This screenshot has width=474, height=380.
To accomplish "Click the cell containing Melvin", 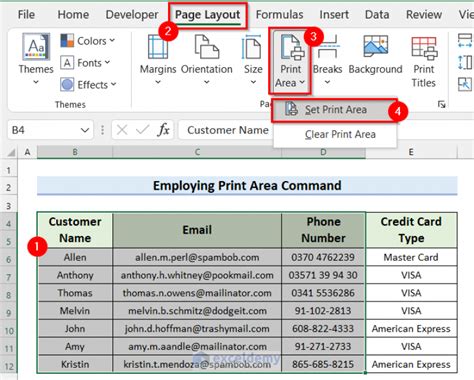I will point(75,311).
